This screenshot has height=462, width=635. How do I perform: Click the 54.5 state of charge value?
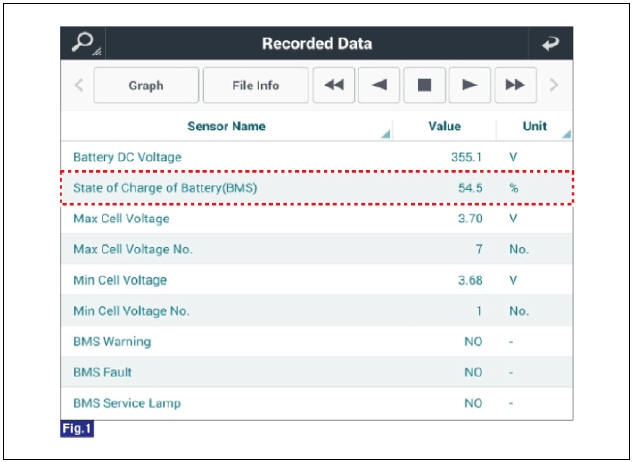click(470, 188)
